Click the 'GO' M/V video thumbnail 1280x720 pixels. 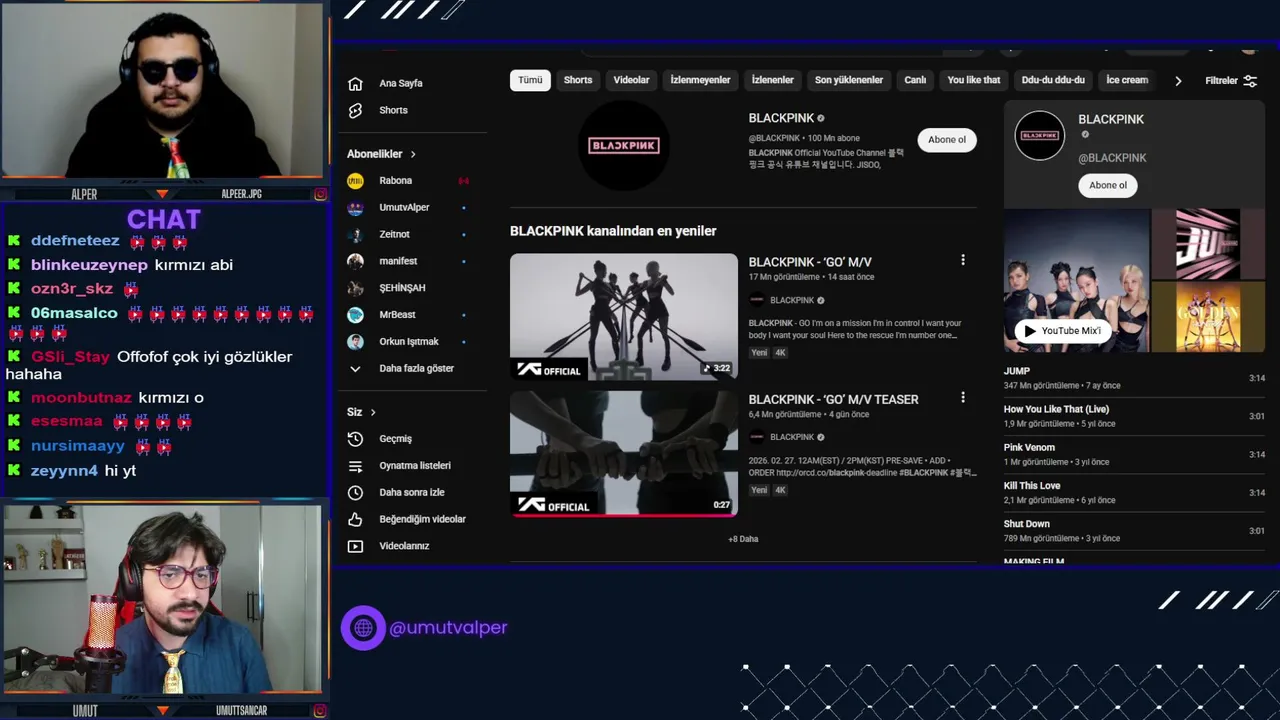point(624,316)
